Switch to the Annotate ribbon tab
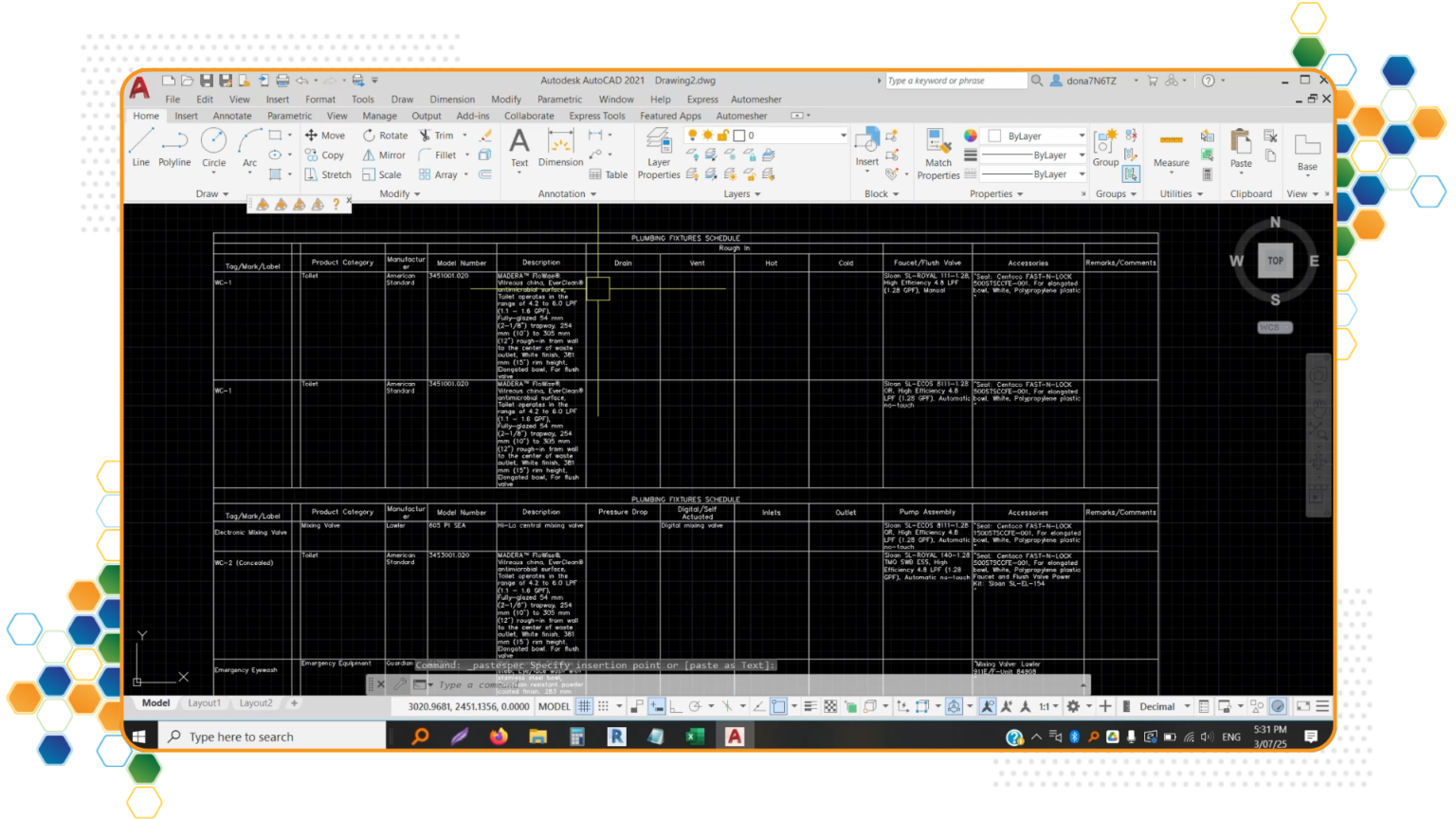This screenshot has width=1456, height=819. 232,116
